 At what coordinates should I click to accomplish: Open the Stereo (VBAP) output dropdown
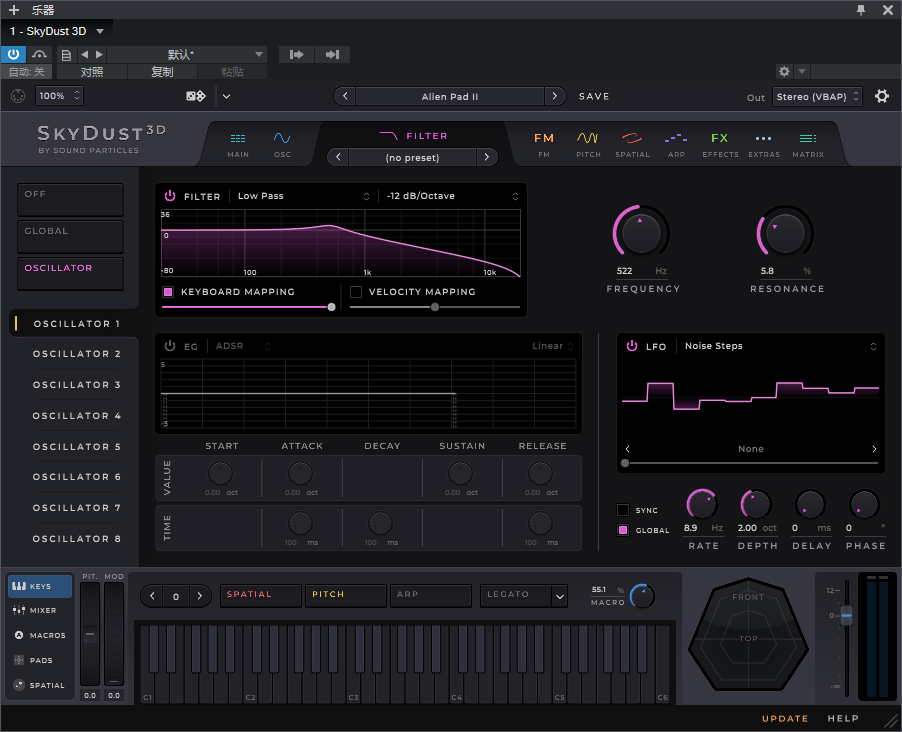[817, 97]
